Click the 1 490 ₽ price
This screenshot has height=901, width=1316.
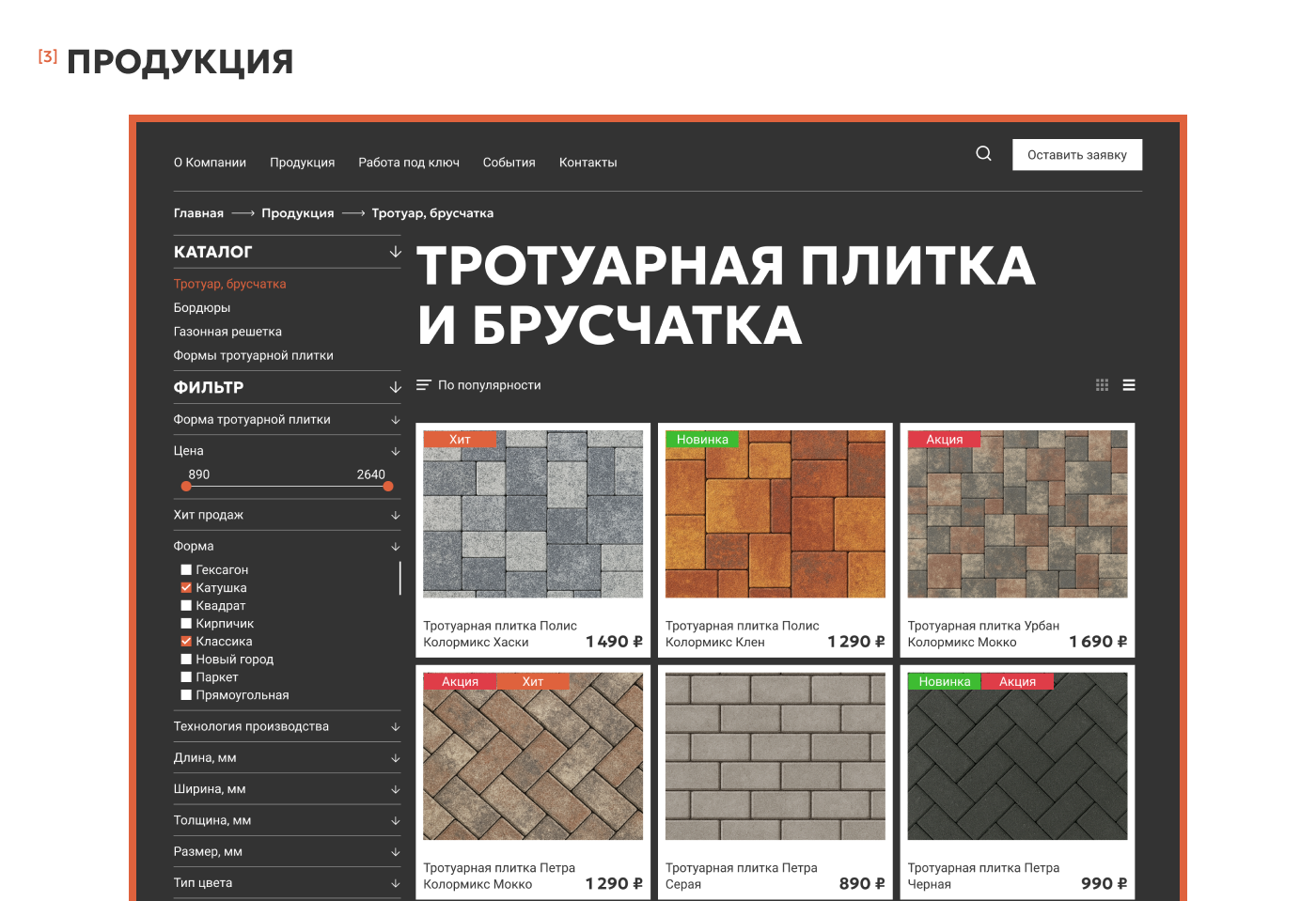click(614, 642)
